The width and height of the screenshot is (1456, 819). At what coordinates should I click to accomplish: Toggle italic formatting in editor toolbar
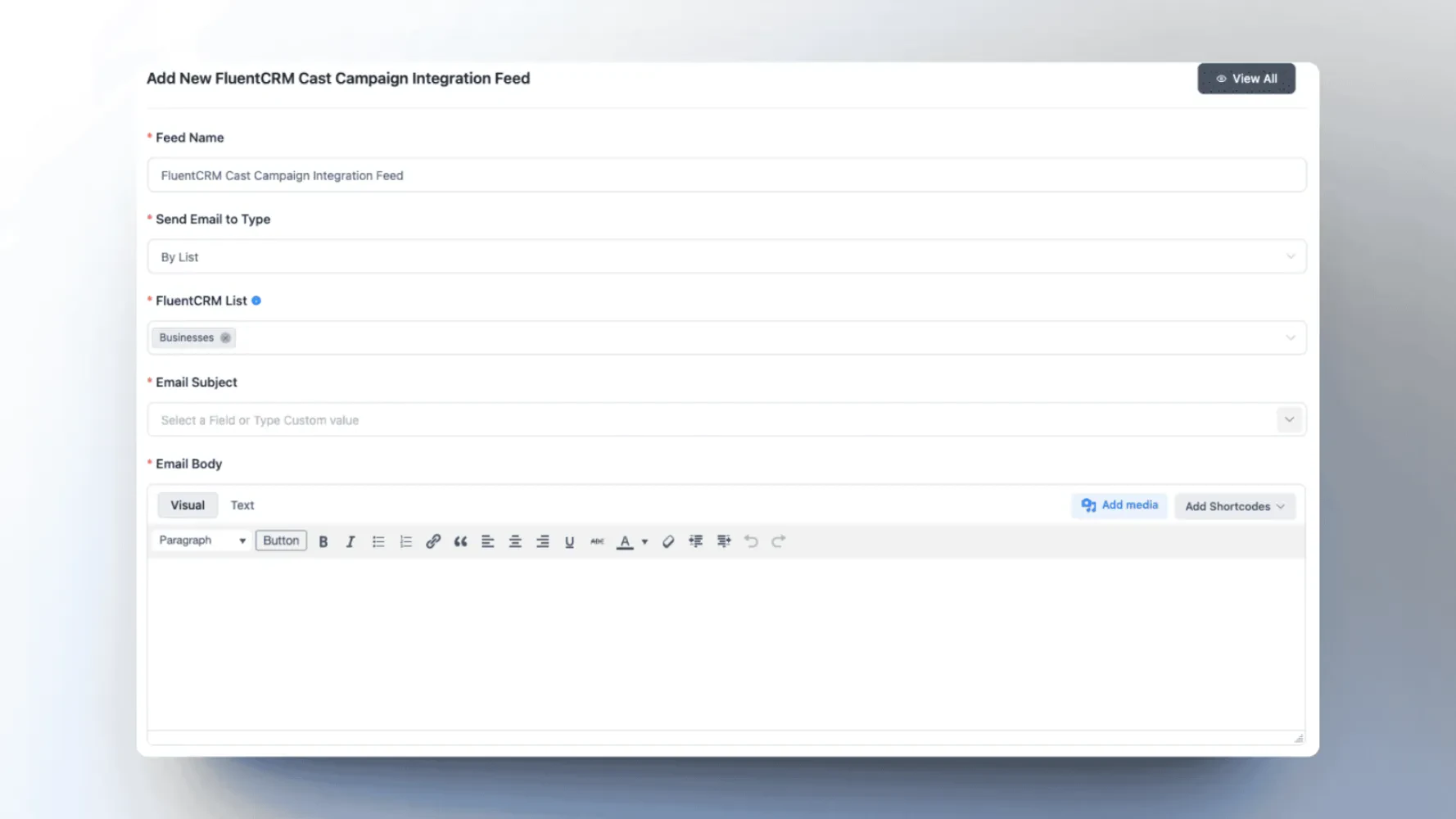[350, 541]
